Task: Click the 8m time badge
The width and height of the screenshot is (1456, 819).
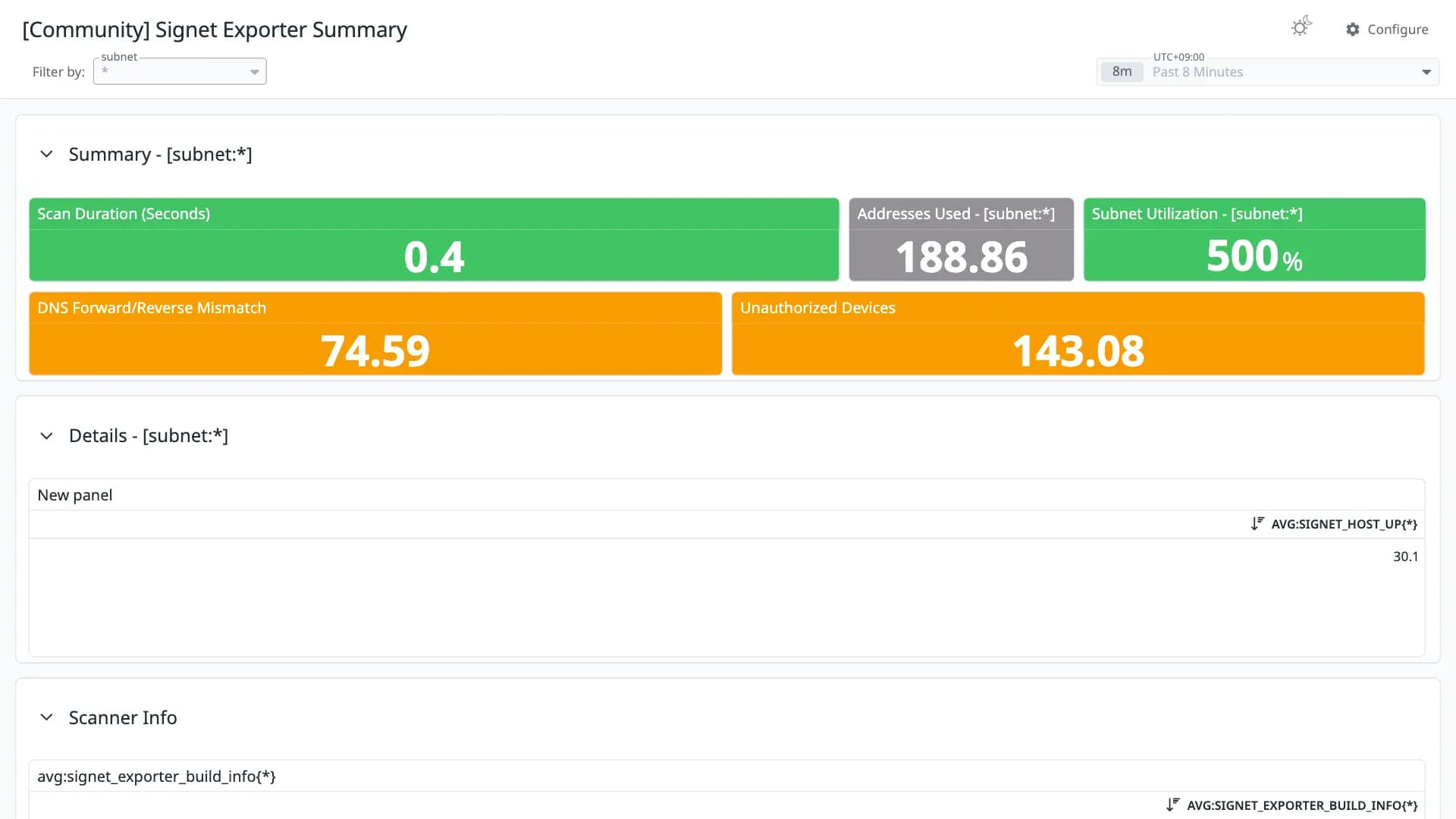Action: [1122, 72]
